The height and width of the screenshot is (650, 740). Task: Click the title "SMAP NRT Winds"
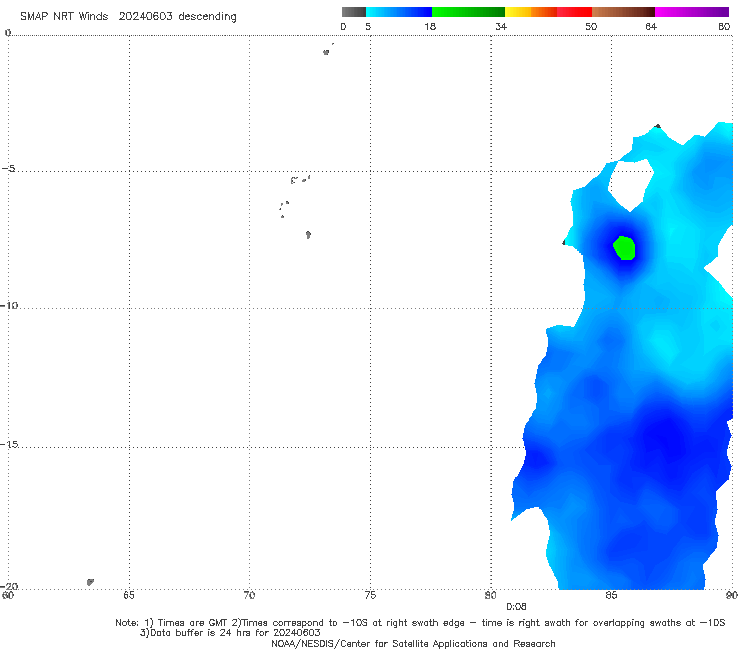pyautogui.click(x=64, y=17)
